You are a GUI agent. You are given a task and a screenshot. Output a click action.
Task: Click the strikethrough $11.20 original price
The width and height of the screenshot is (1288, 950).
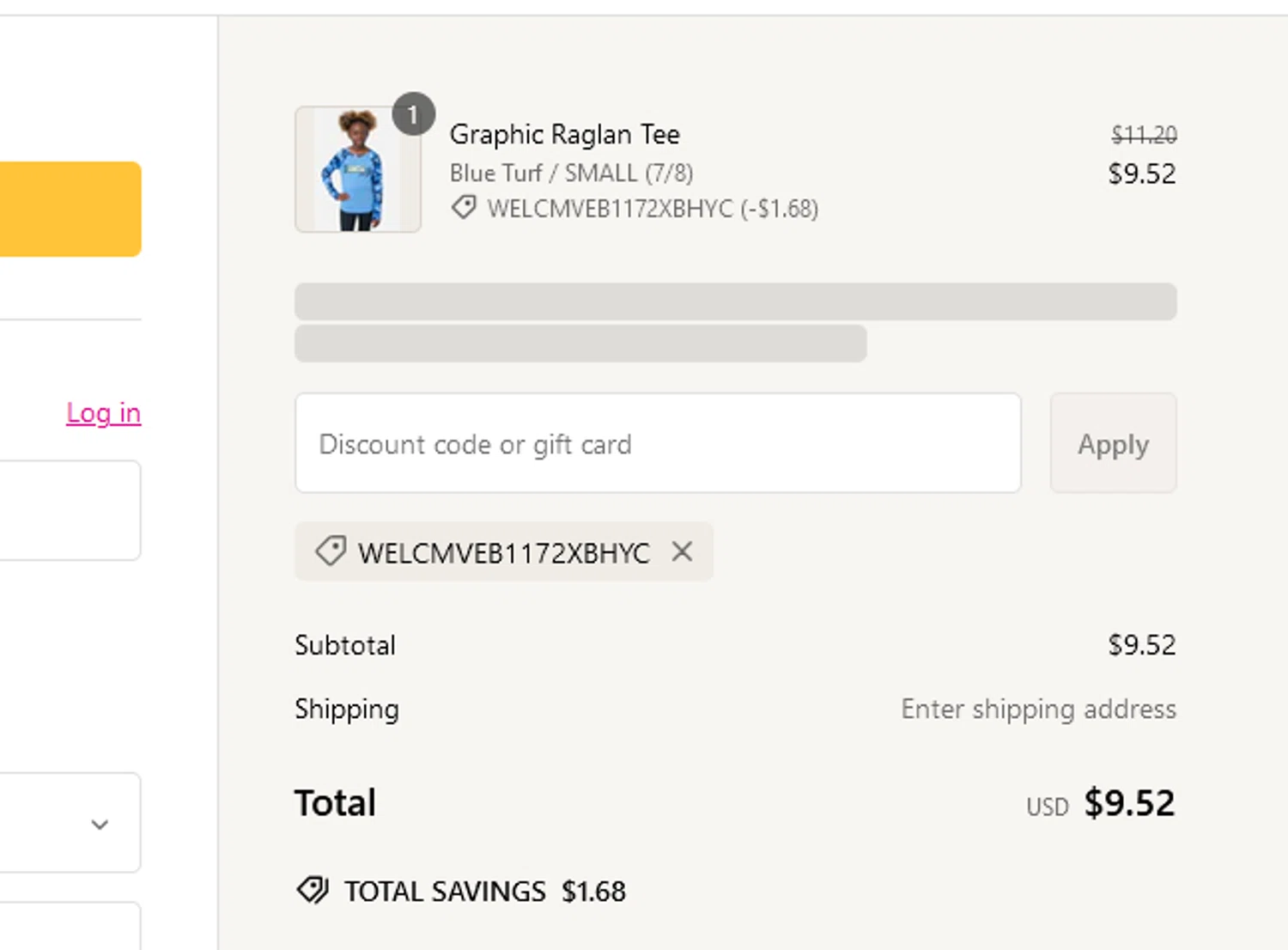coord(1144,135)
